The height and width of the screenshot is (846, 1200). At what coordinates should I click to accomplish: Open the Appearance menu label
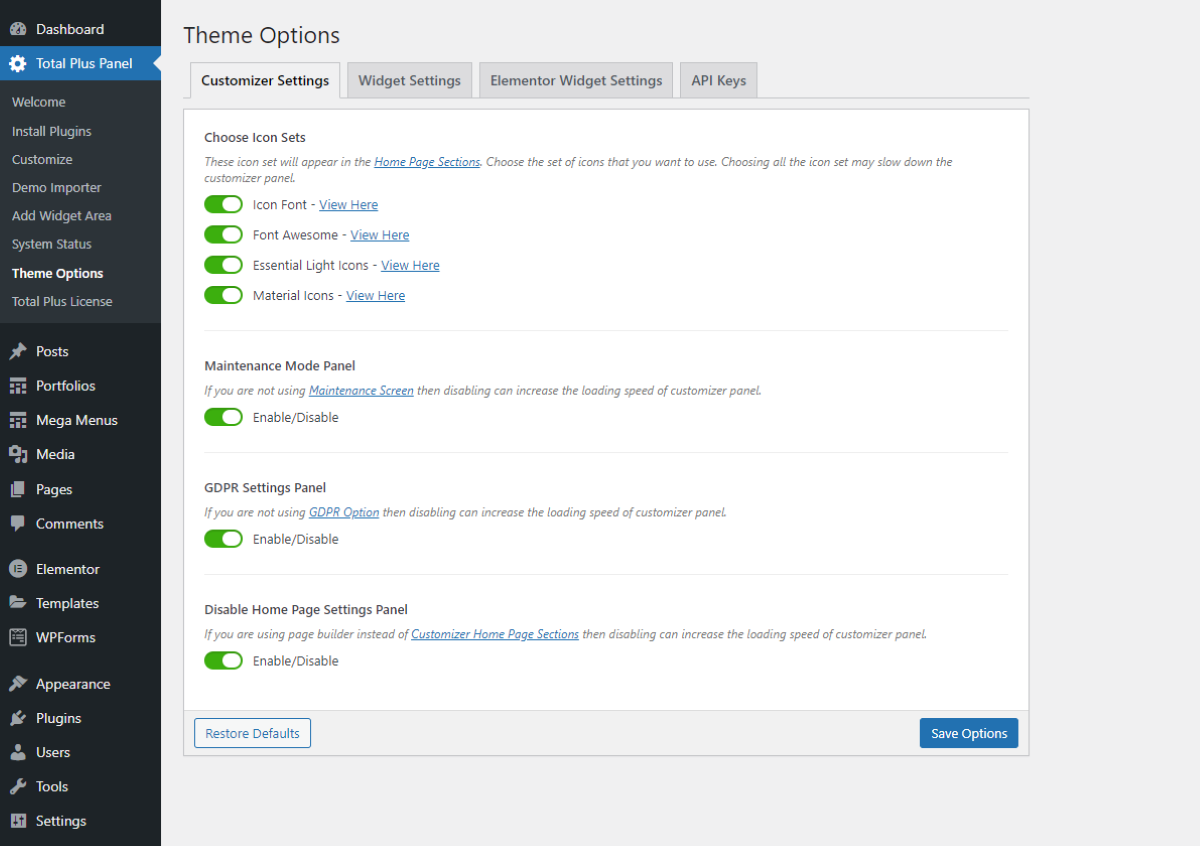(73, 684)
